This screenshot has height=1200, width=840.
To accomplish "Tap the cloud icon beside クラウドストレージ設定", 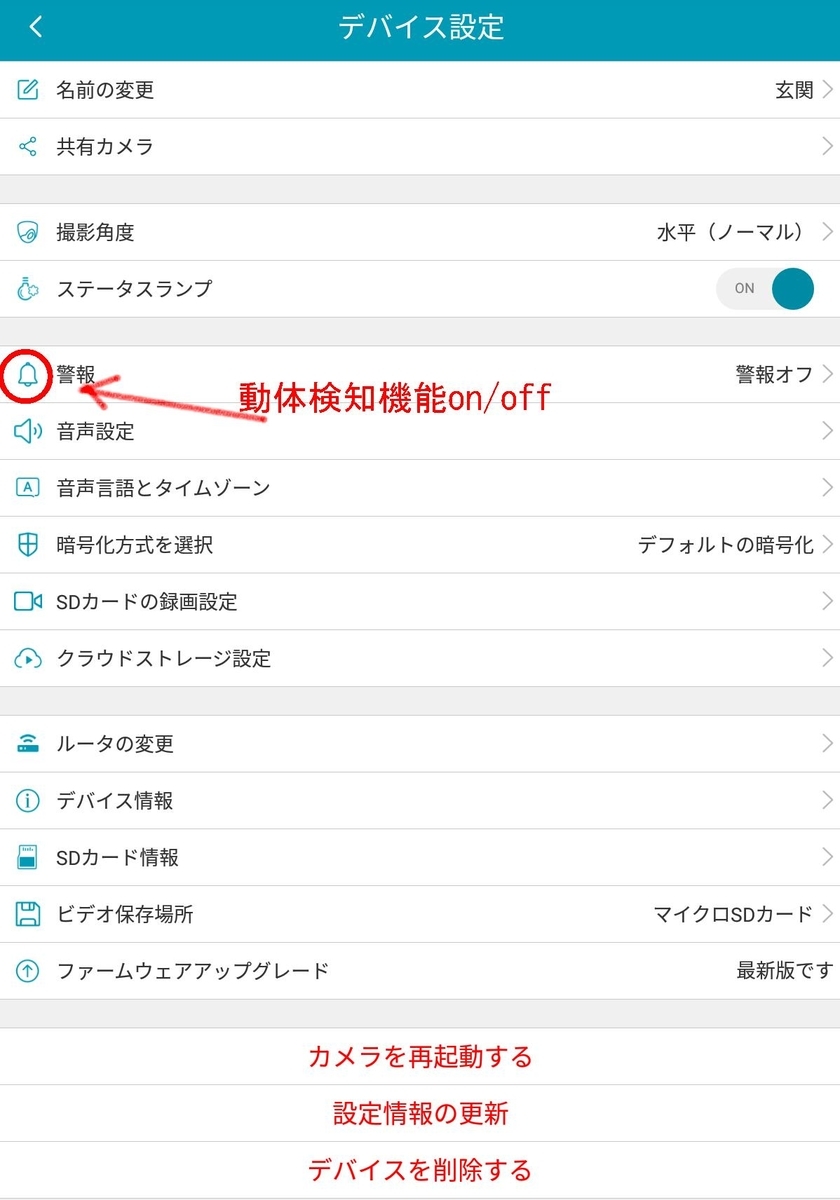I will pyautogui.click(x=28, y=658).
